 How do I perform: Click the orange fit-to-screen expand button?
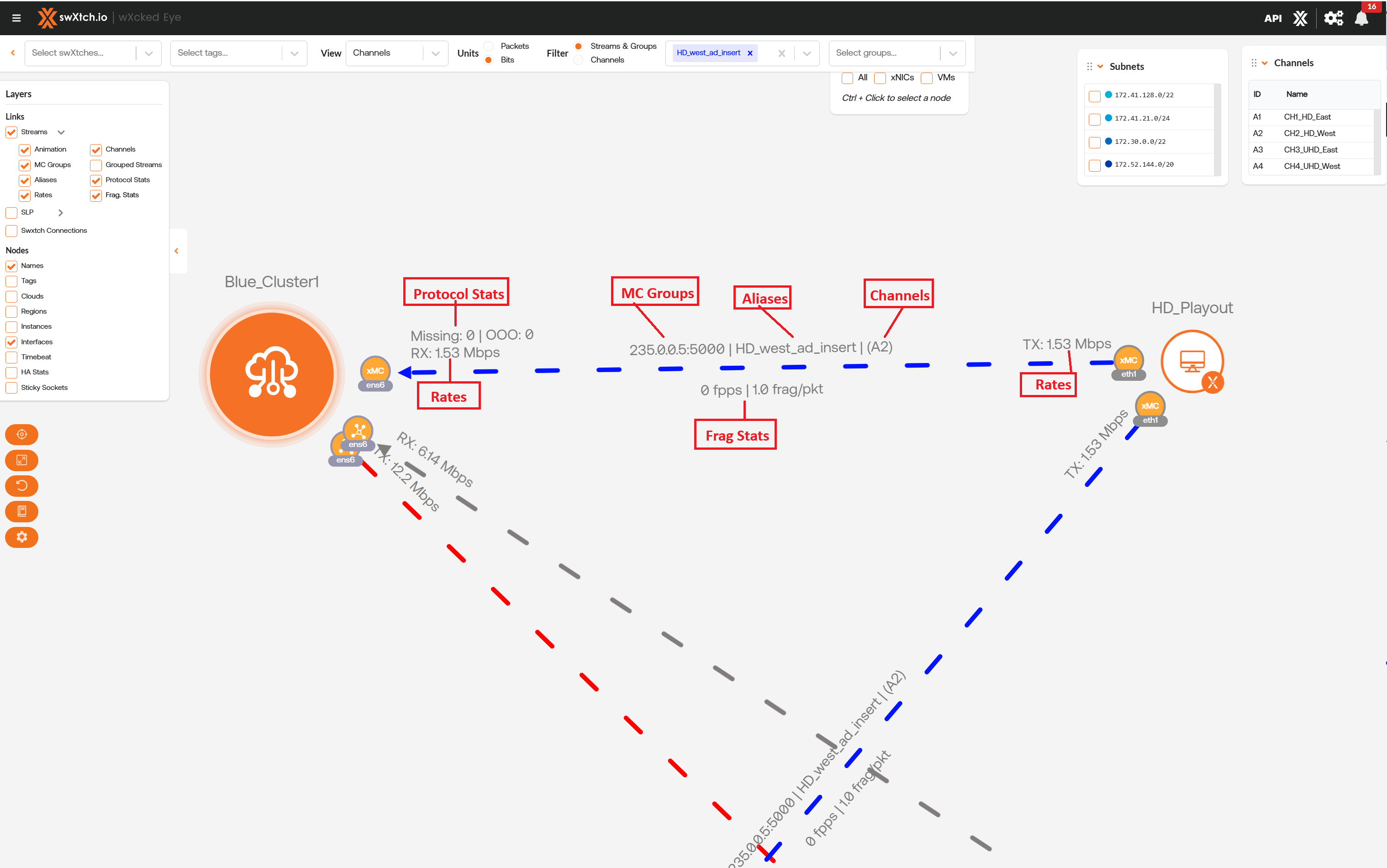pos(22,460)
